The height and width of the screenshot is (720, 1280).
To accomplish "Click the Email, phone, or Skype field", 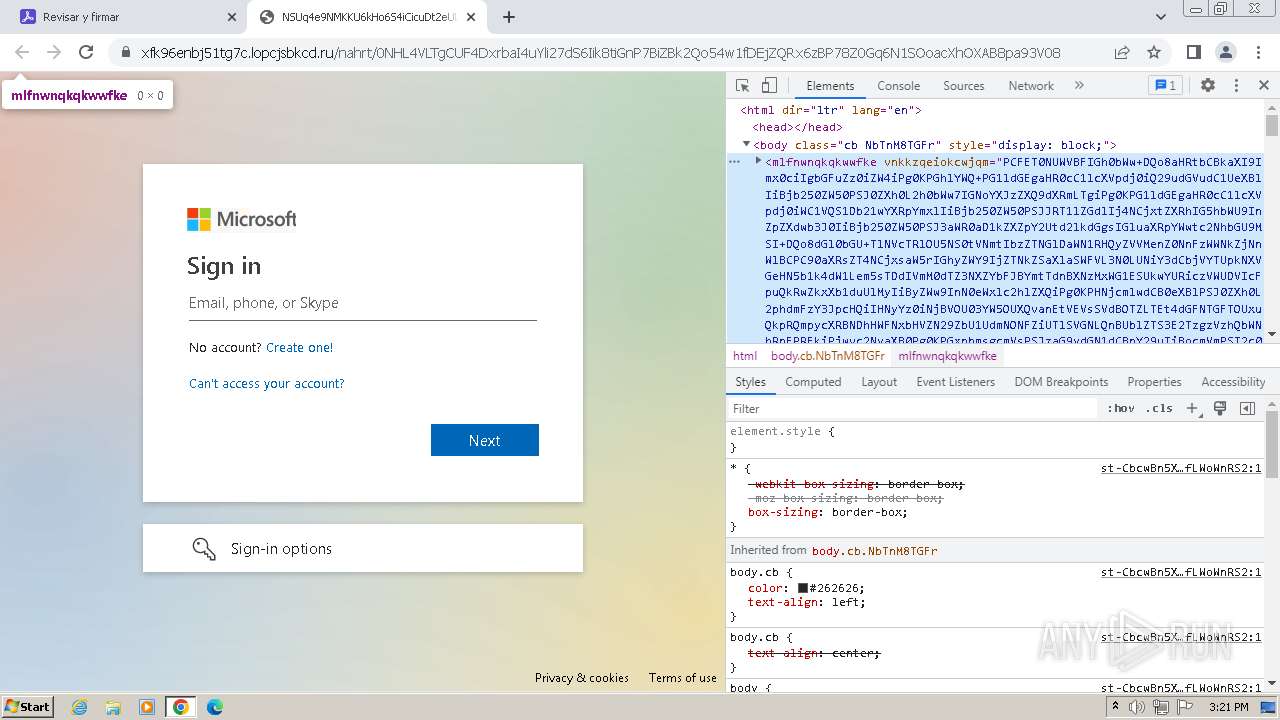I will pos(363,303).
